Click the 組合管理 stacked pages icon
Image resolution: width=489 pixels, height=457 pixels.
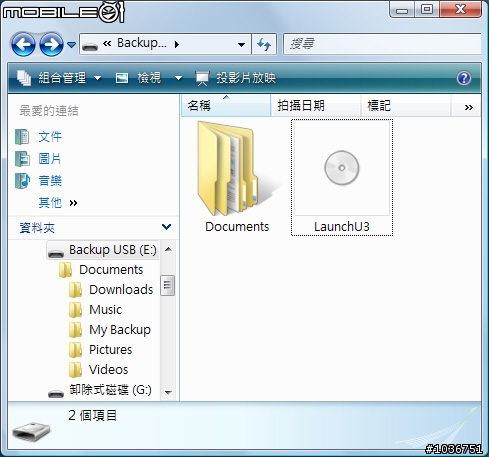pyautogui.click(x=24, y=78)
